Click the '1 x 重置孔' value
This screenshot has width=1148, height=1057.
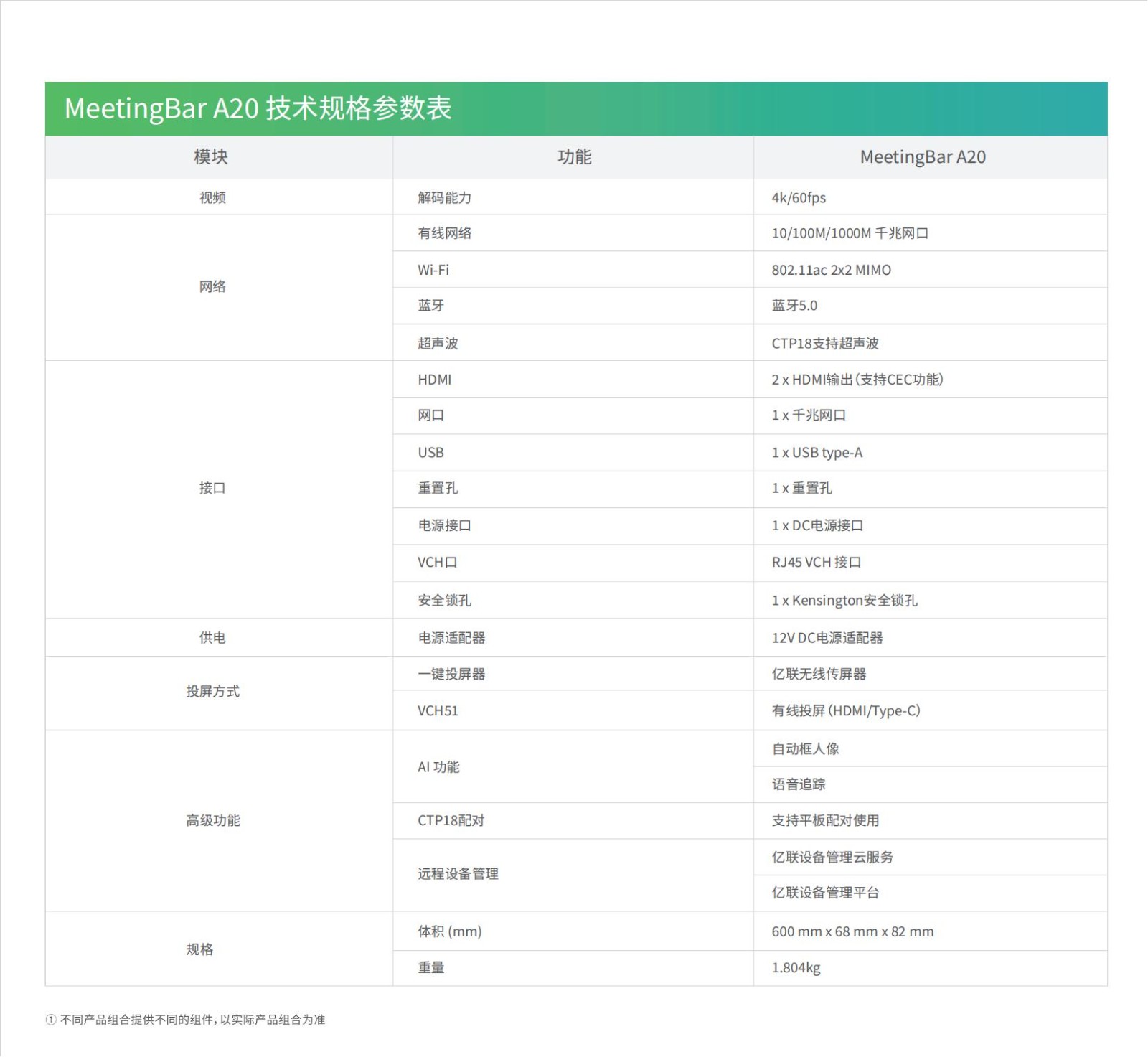pyautogui.click(x=802, y=488)
